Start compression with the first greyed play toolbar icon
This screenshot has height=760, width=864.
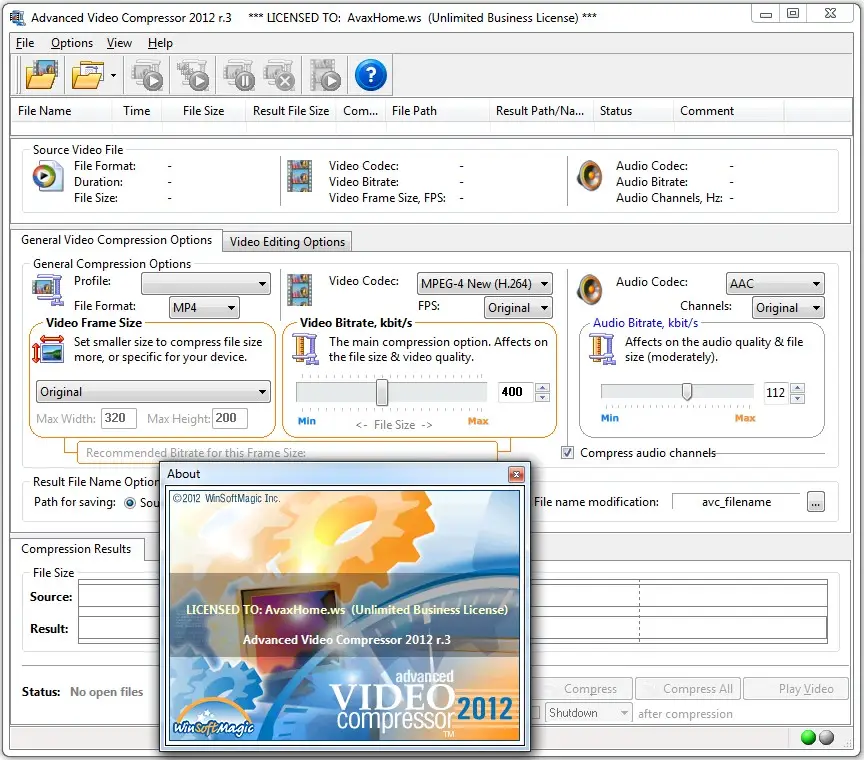click(x=147, y=75)
